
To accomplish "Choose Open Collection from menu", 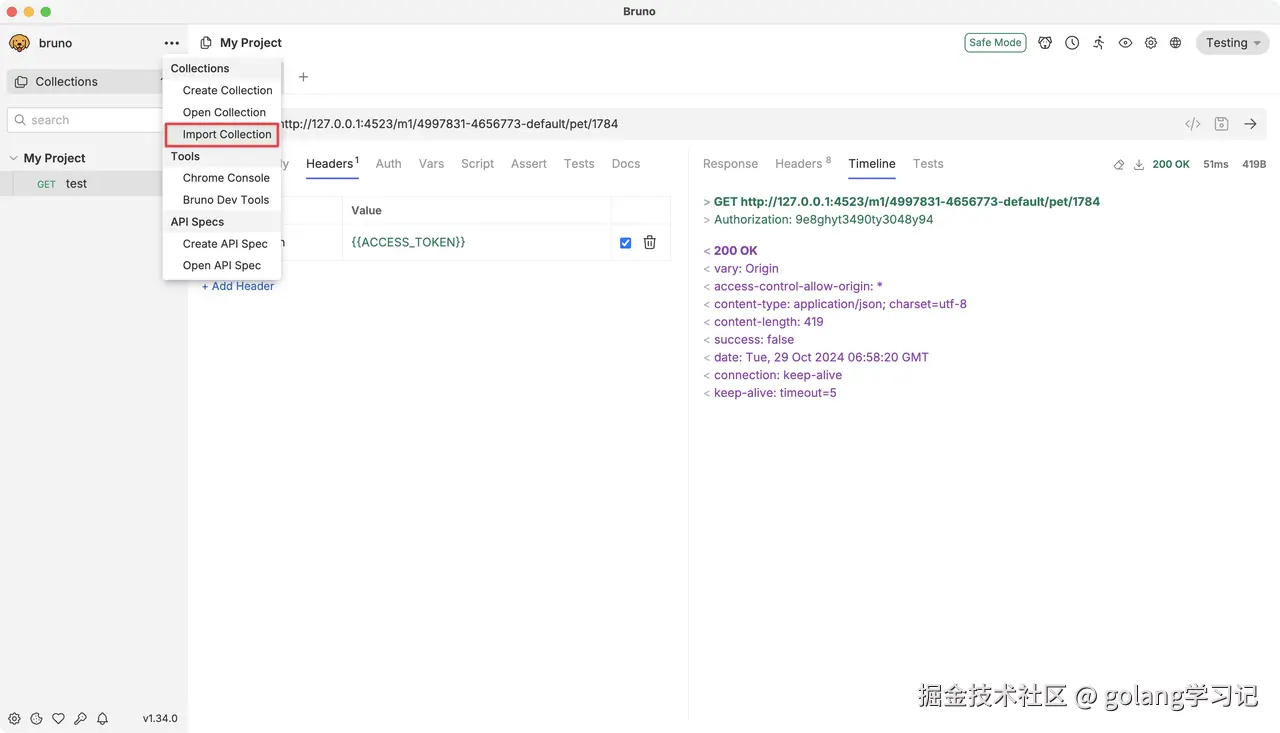I will click(224, 112).
